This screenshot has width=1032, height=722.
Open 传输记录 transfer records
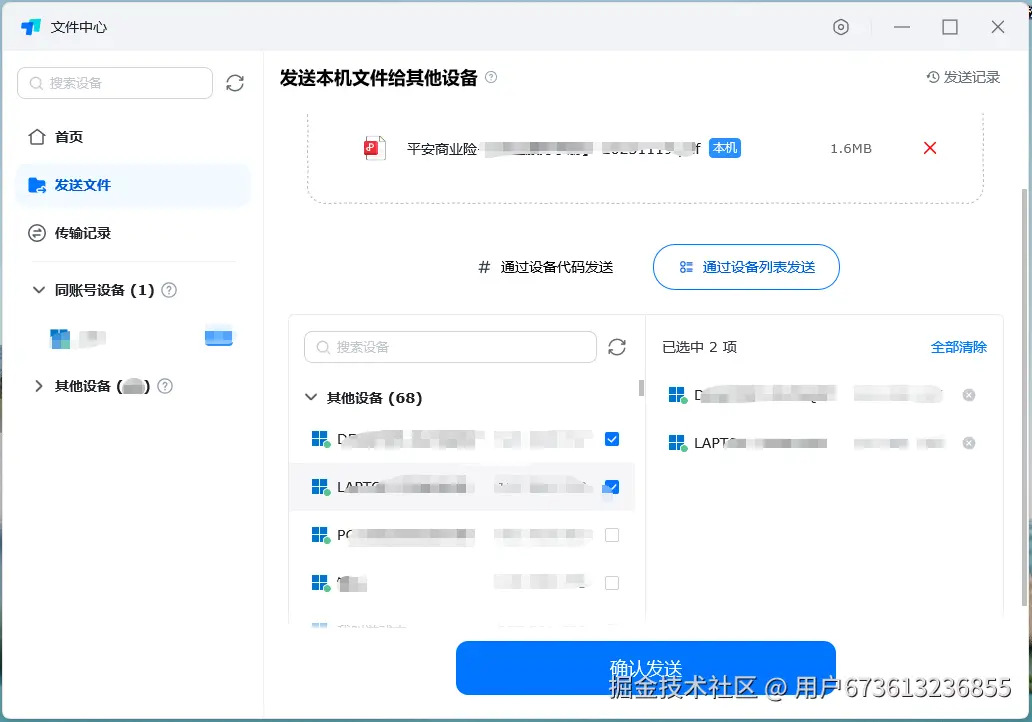coord(69,233)
